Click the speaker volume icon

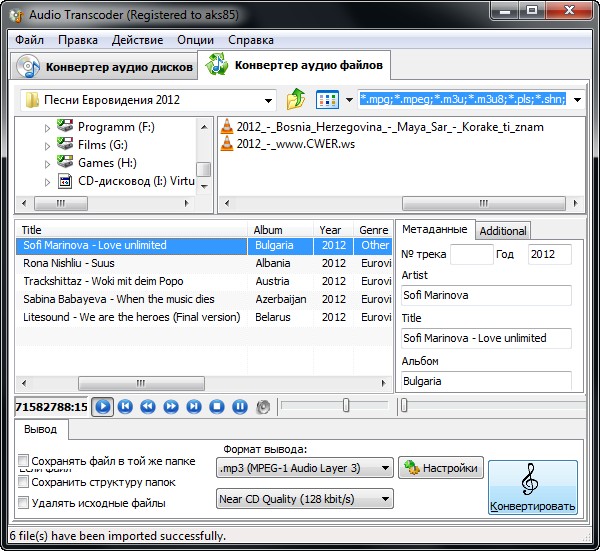[263, 406]
